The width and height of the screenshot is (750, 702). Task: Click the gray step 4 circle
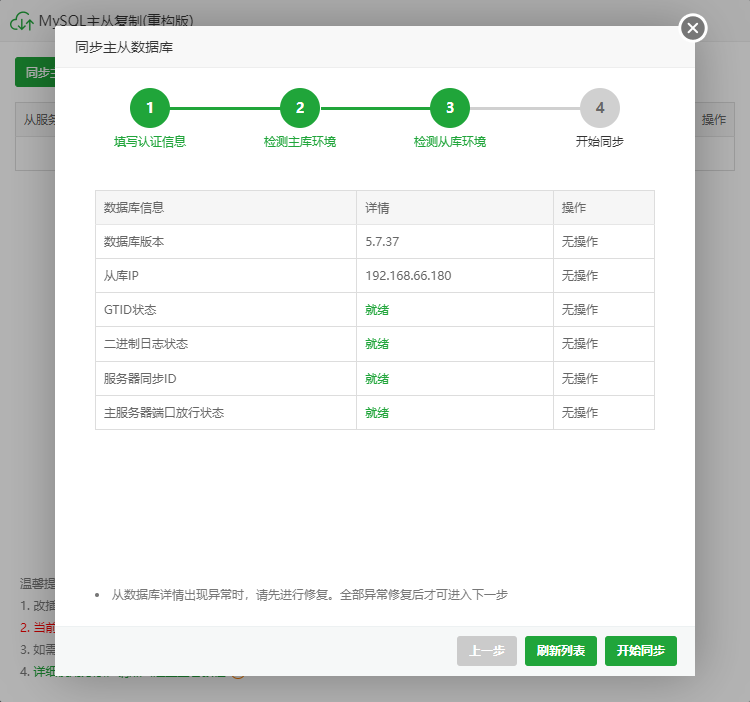[600, 108]
